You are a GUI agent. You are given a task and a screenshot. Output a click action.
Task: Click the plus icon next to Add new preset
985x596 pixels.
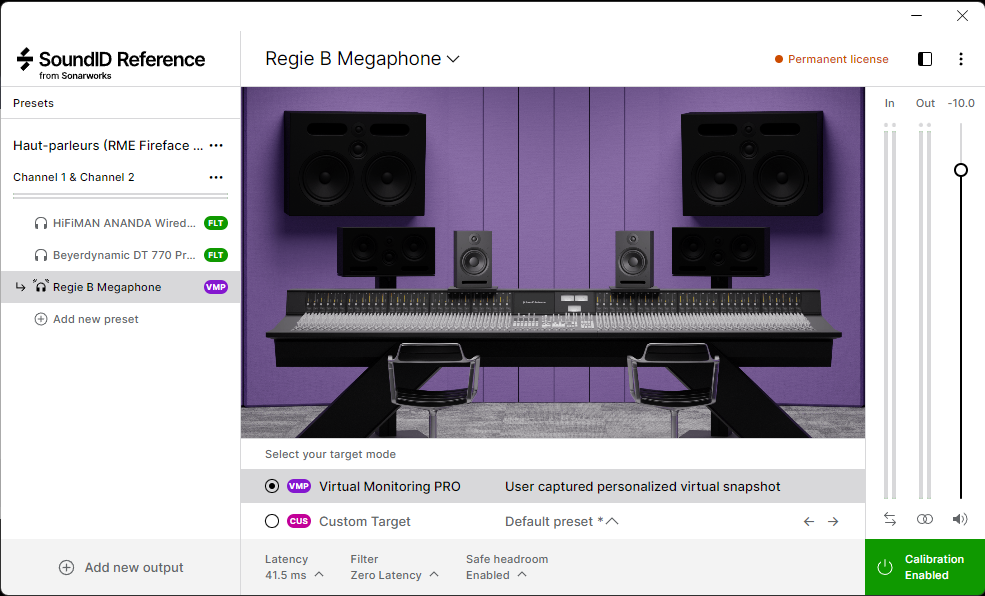click(41, 319)
